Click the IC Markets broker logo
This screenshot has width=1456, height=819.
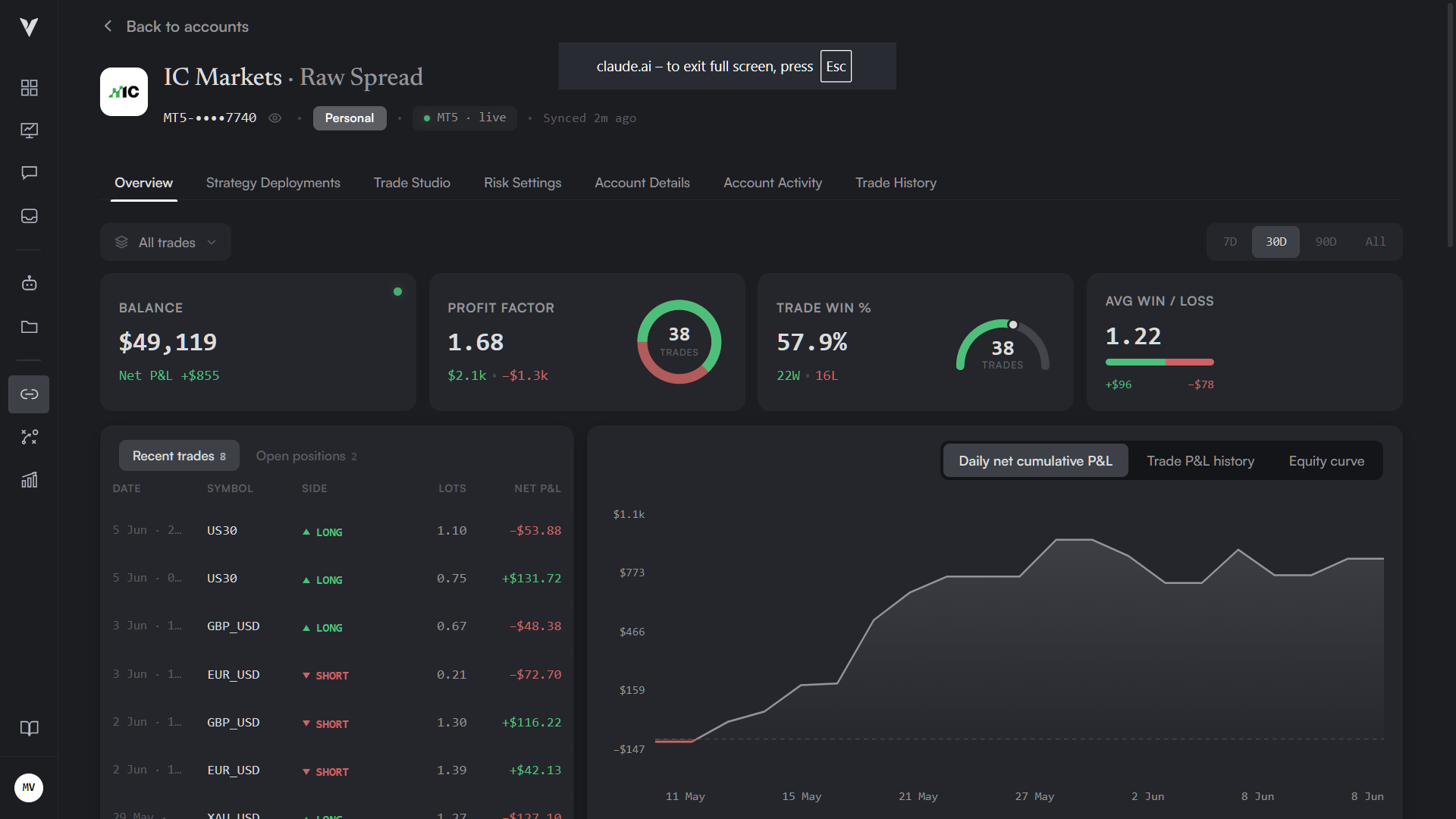(x=124, y=92)
